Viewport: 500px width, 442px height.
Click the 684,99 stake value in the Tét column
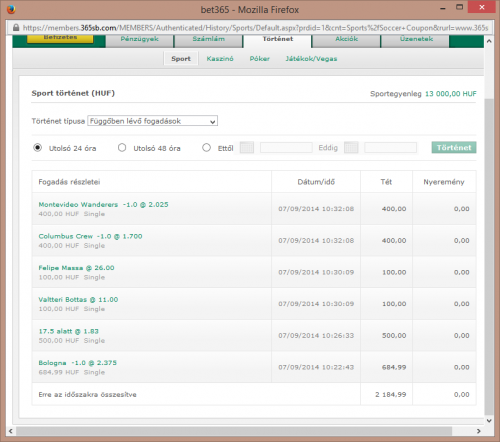(394, 367)
